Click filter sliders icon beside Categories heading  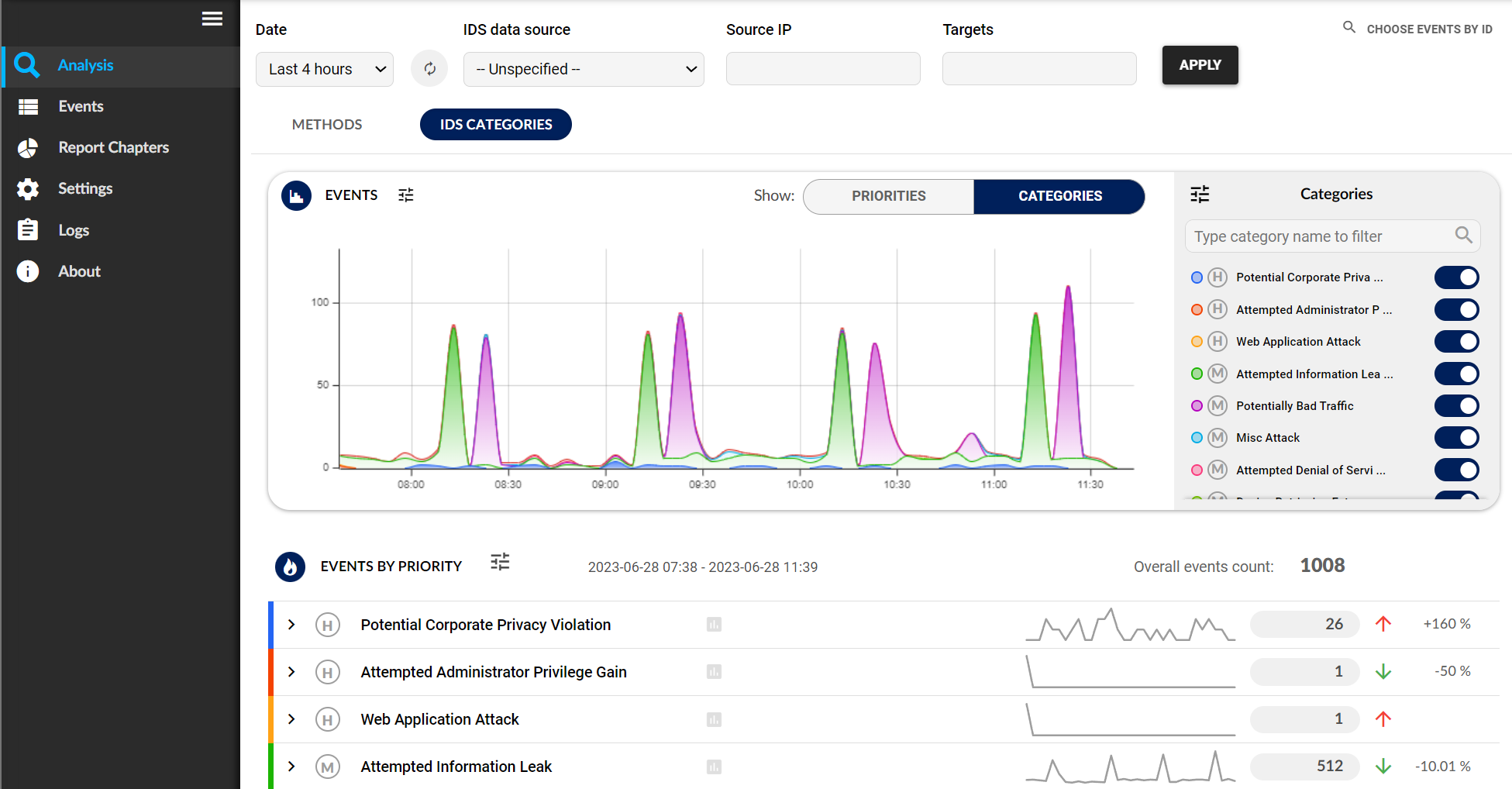coord(1200,195)
